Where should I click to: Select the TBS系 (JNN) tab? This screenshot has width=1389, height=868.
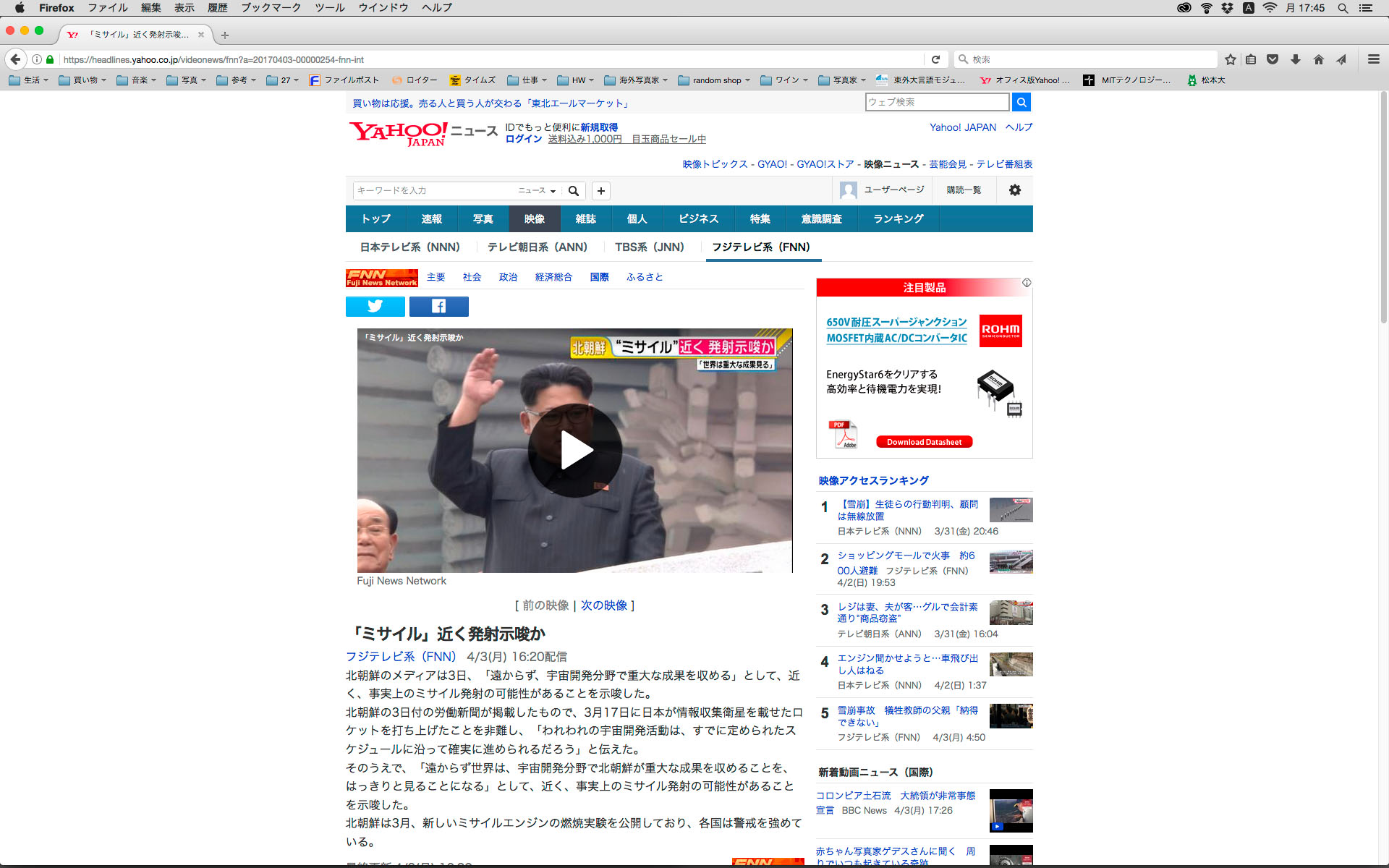pyautogui.click(x=649, y=247)
